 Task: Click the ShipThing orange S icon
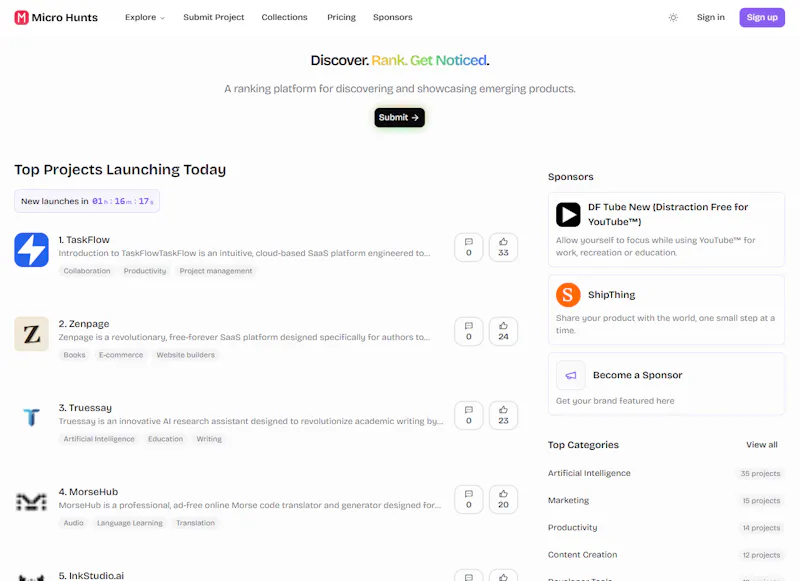pos(568,295)
